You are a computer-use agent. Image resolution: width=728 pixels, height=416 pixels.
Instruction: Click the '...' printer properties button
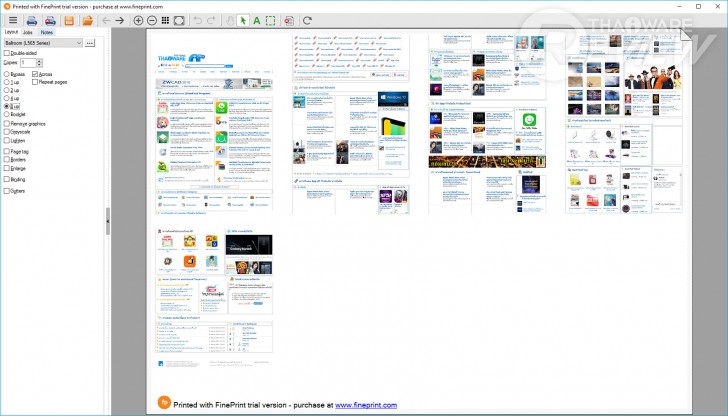[90, 43]
